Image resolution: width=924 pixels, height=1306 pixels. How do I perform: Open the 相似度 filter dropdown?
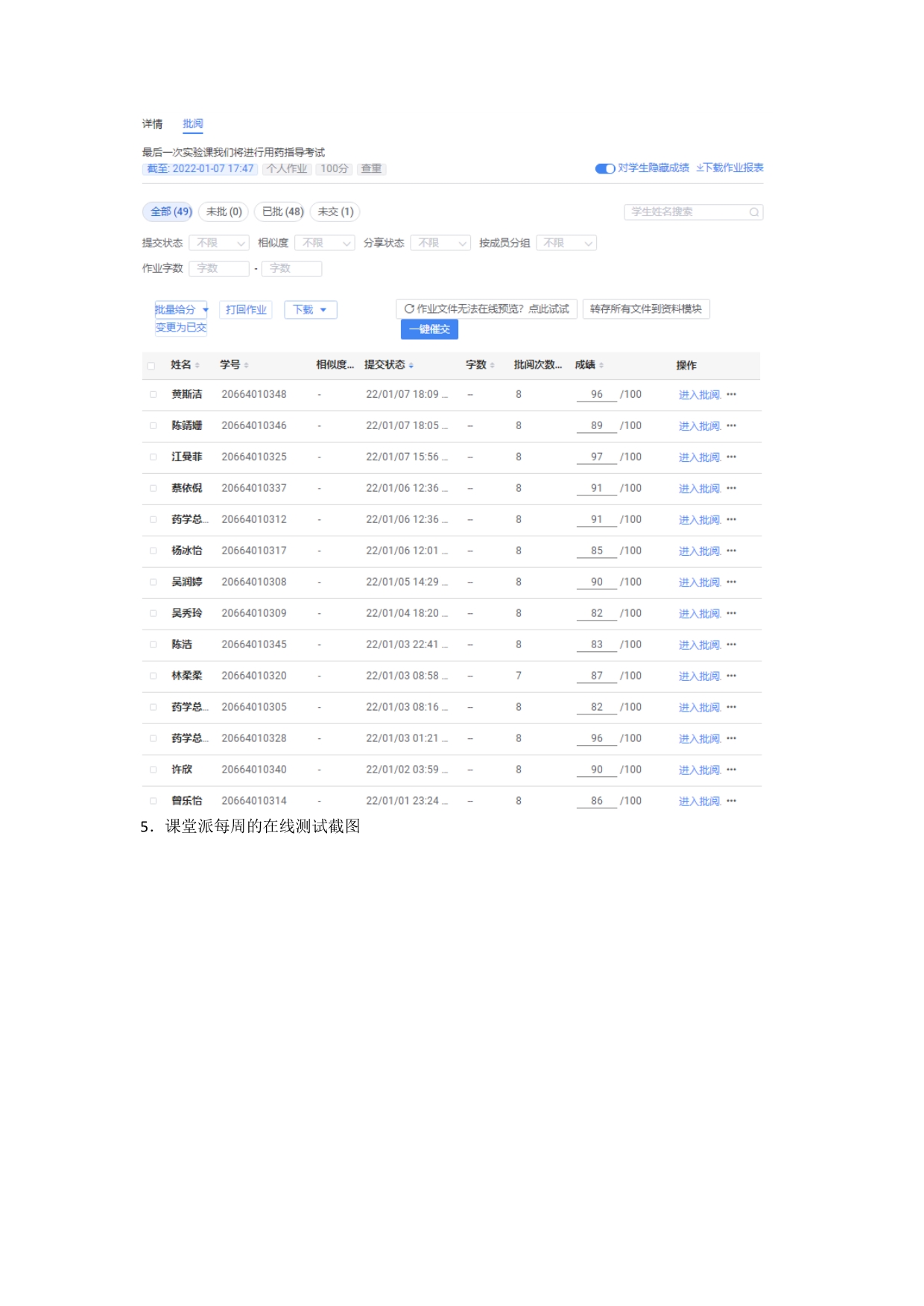tap(324, 244)
